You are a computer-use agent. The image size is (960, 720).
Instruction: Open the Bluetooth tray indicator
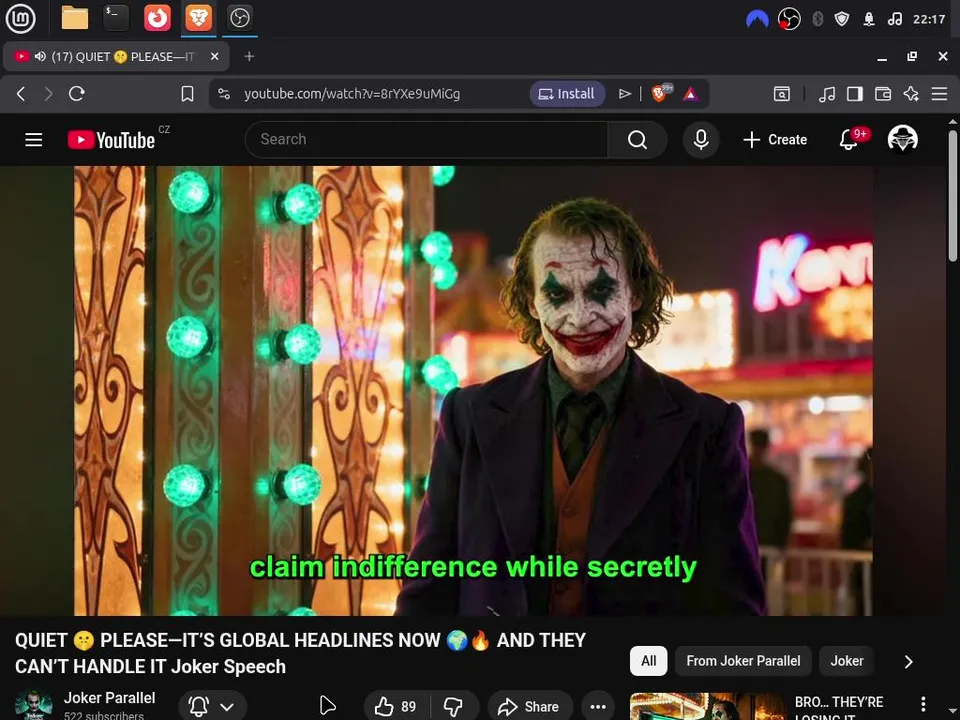[817, 20]
